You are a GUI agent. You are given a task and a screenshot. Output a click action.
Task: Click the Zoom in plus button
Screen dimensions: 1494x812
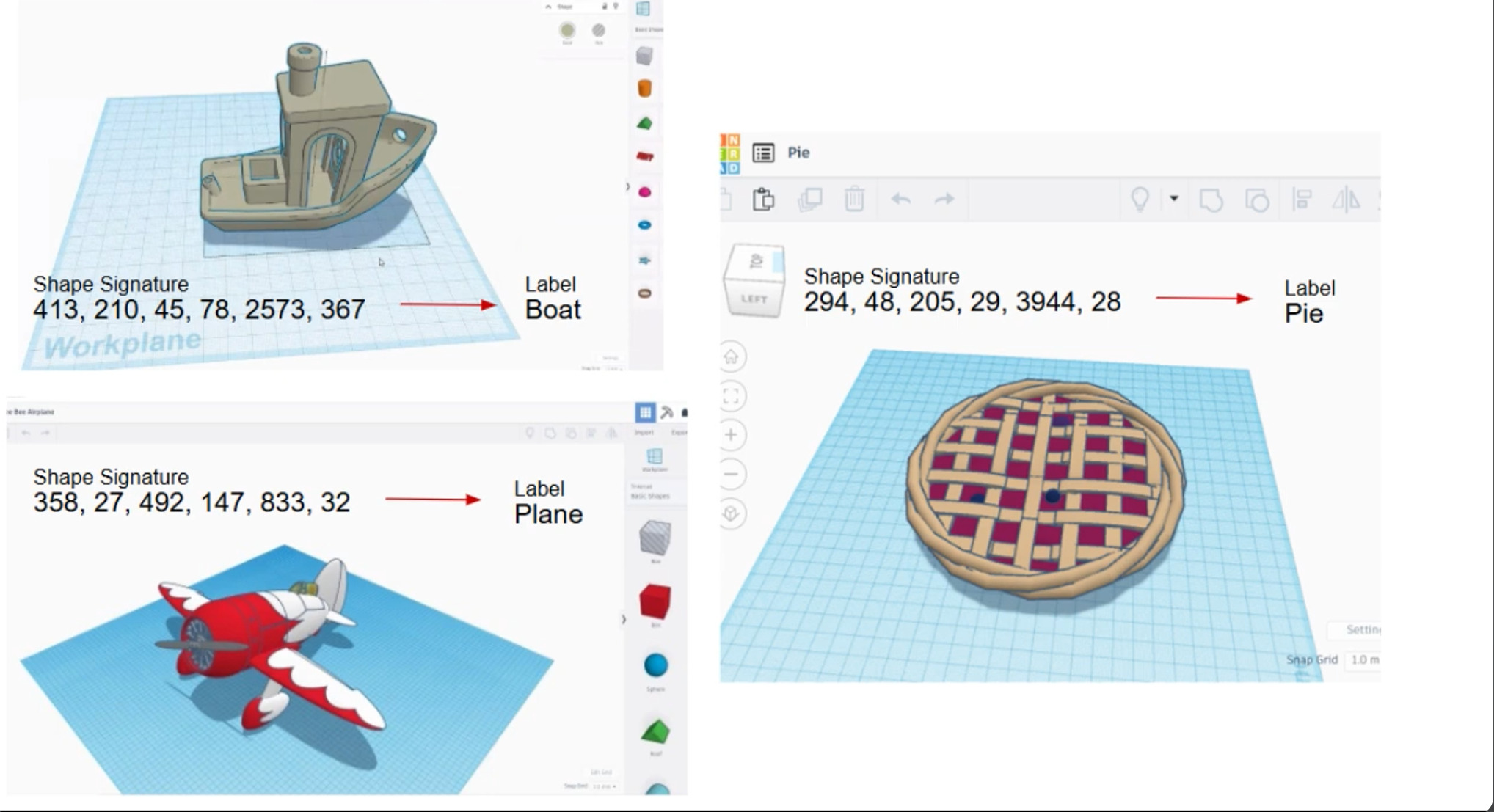[x=731, y=435]
